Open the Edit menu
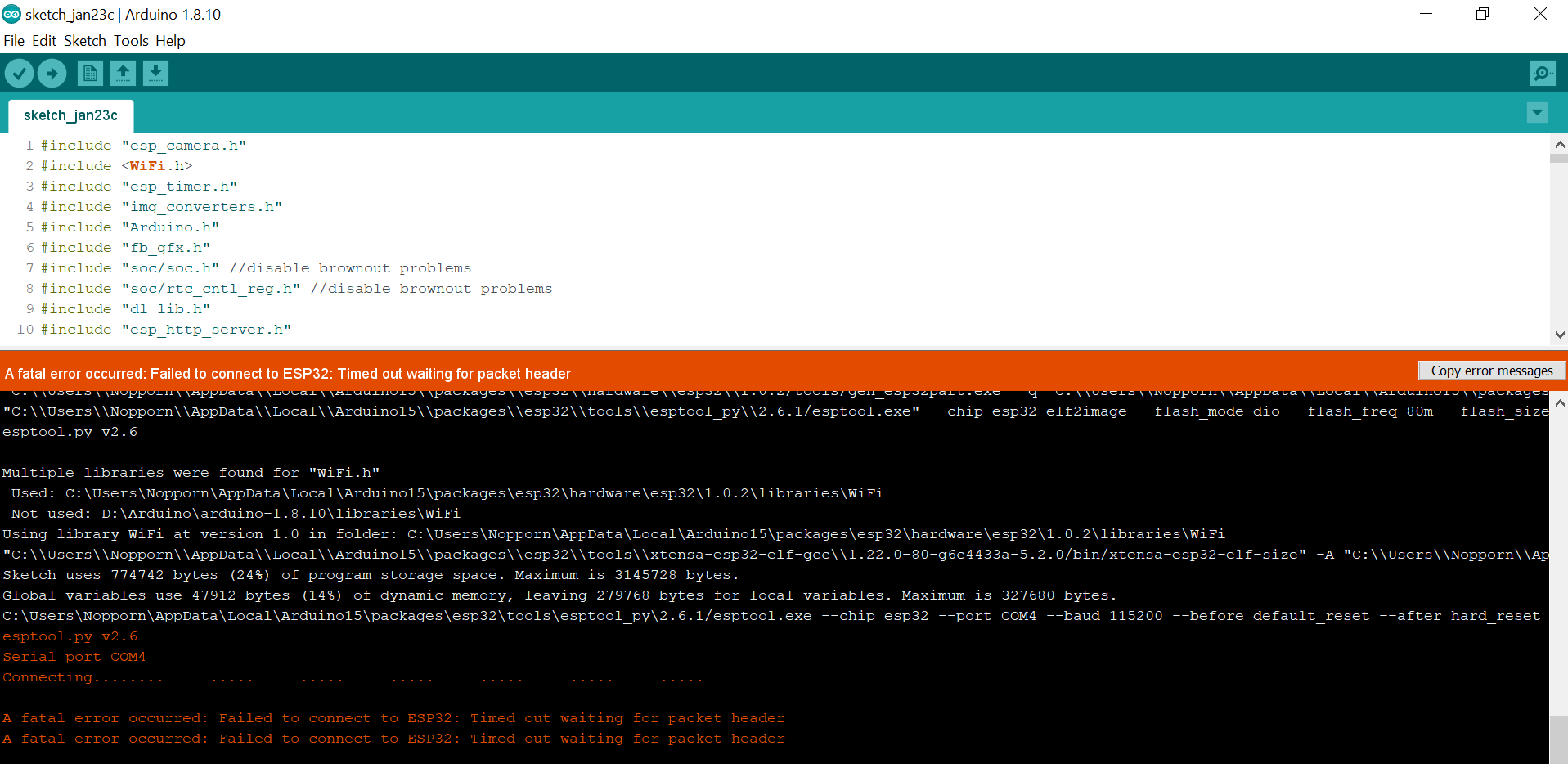The width and height of the screenshot is (1568, 764). 44,41
